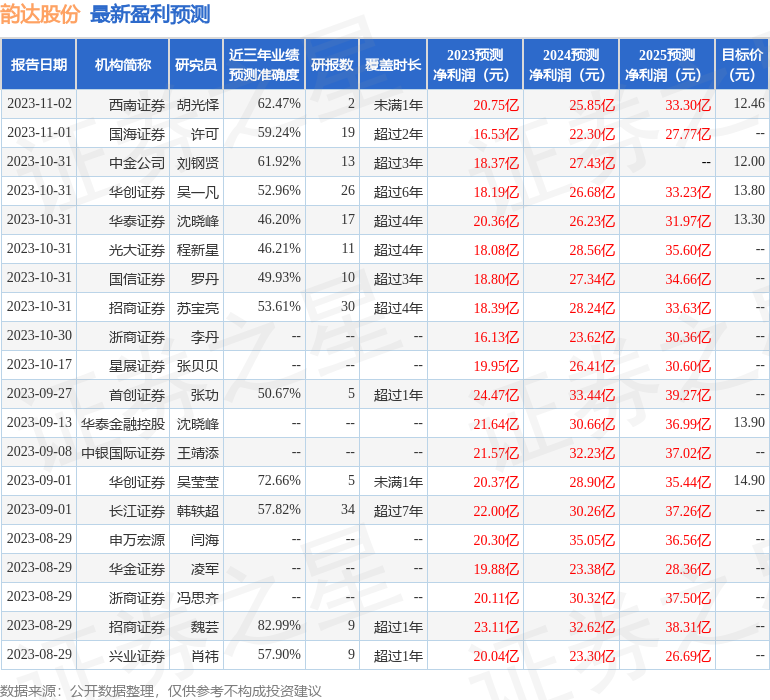Click the date 2023-09-27

tap(39, 393)
